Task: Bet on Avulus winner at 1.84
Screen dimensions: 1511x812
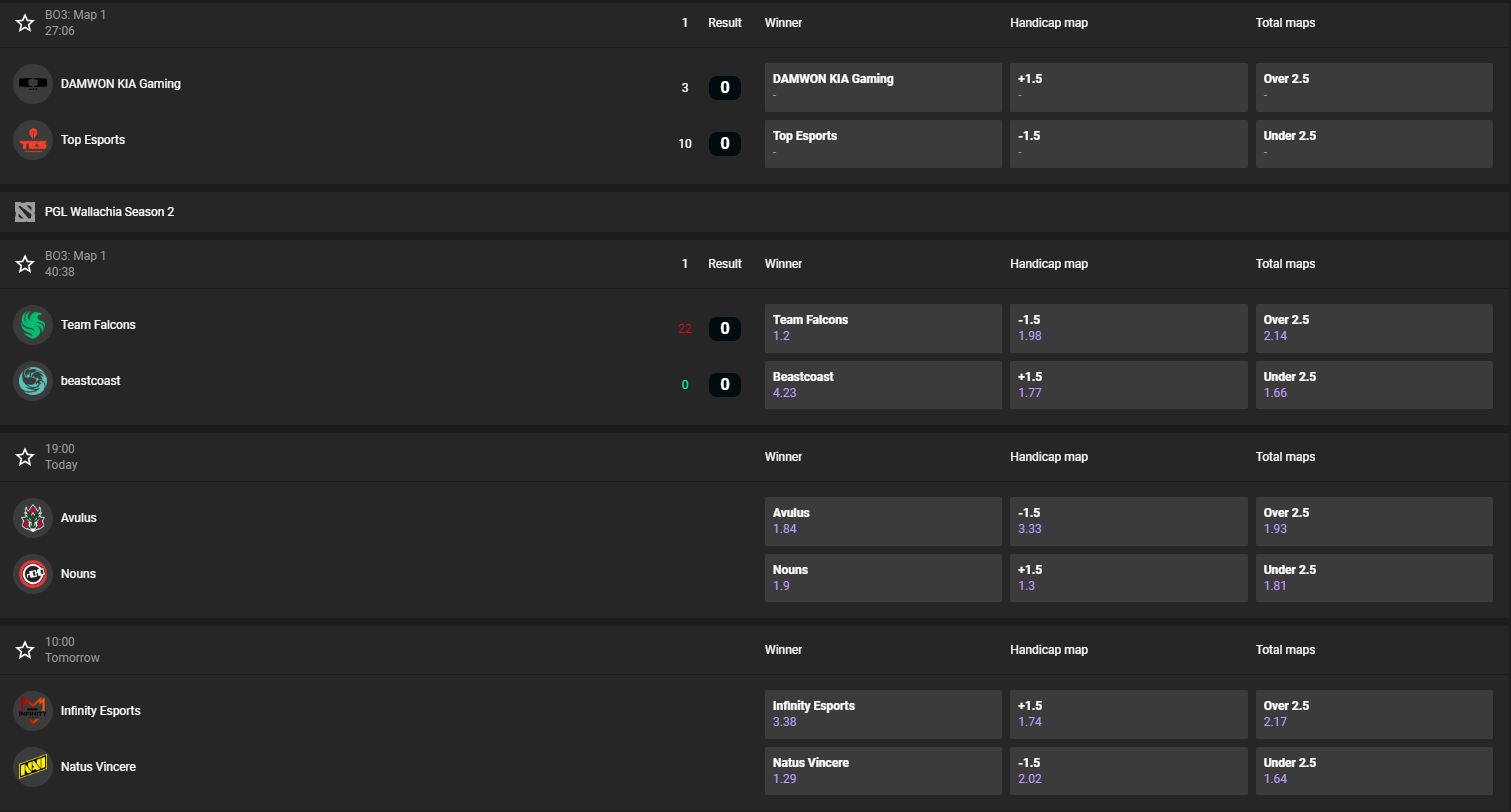Action: click(x=883, y=521)
